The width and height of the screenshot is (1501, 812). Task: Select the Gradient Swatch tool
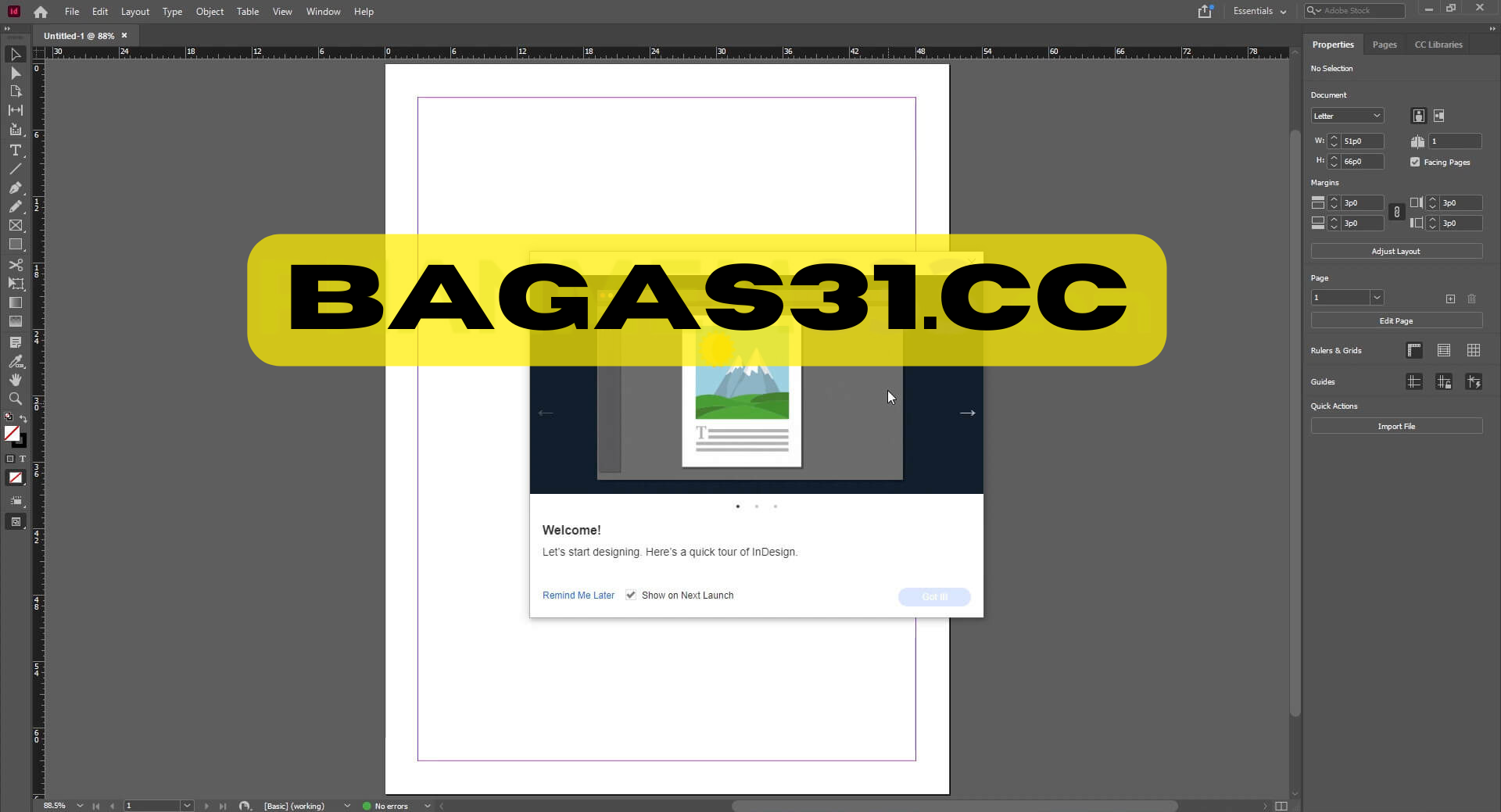coord(15,302)
